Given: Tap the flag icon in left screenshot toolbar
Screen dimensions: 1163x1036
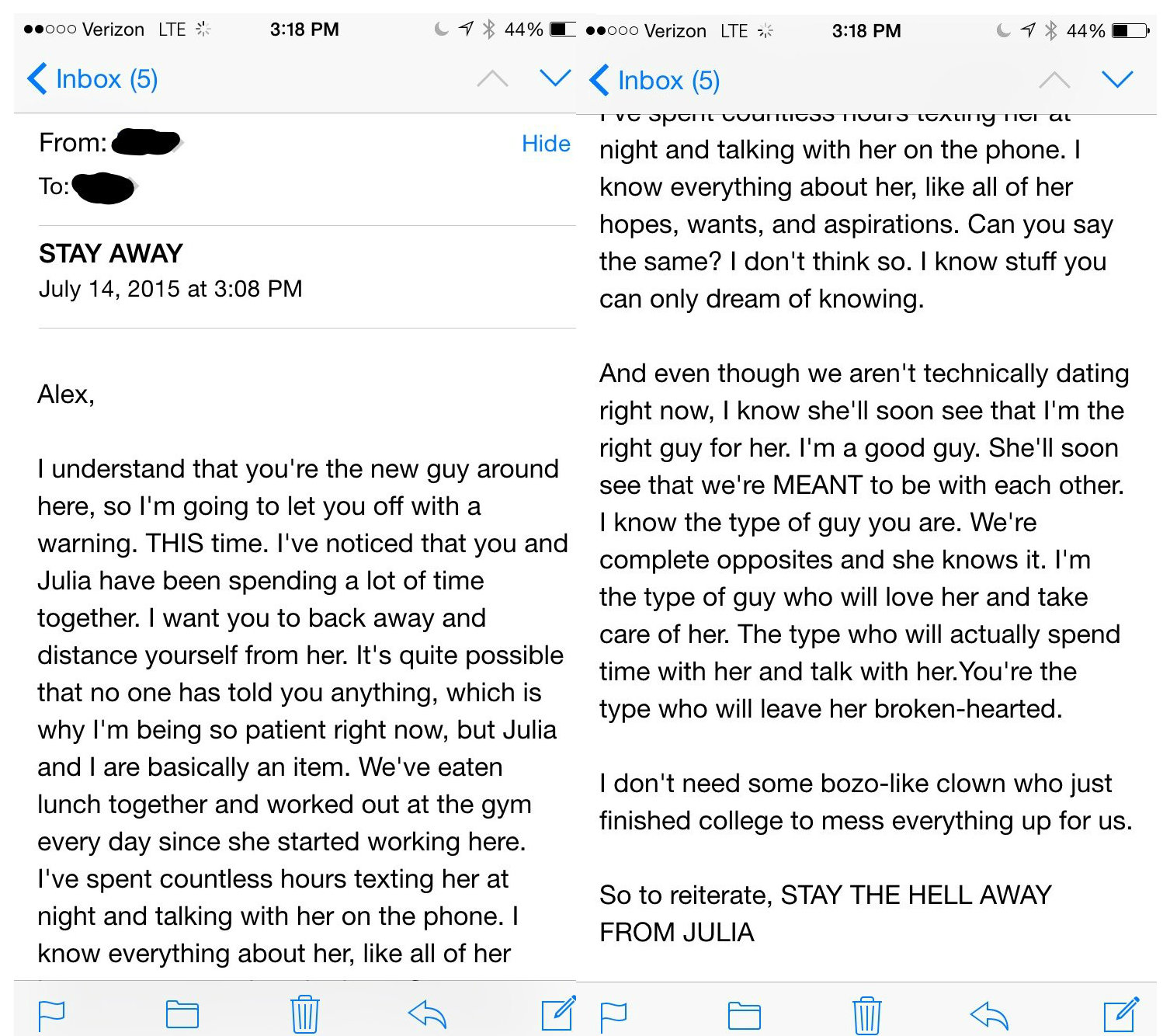Looking at the screenshot, I should click(x=51, y=1015).
